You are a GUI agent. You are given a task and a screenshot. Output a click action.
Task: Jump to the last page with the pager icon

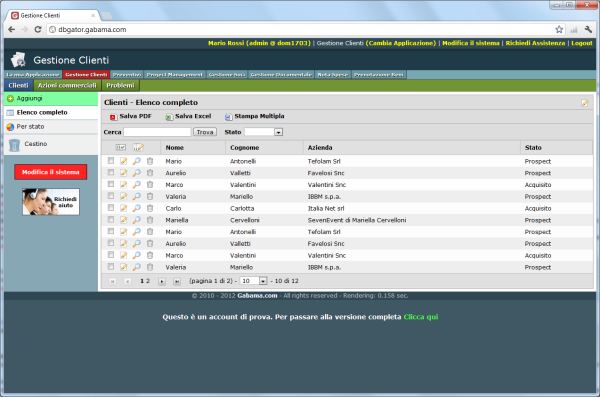point(177,281)
